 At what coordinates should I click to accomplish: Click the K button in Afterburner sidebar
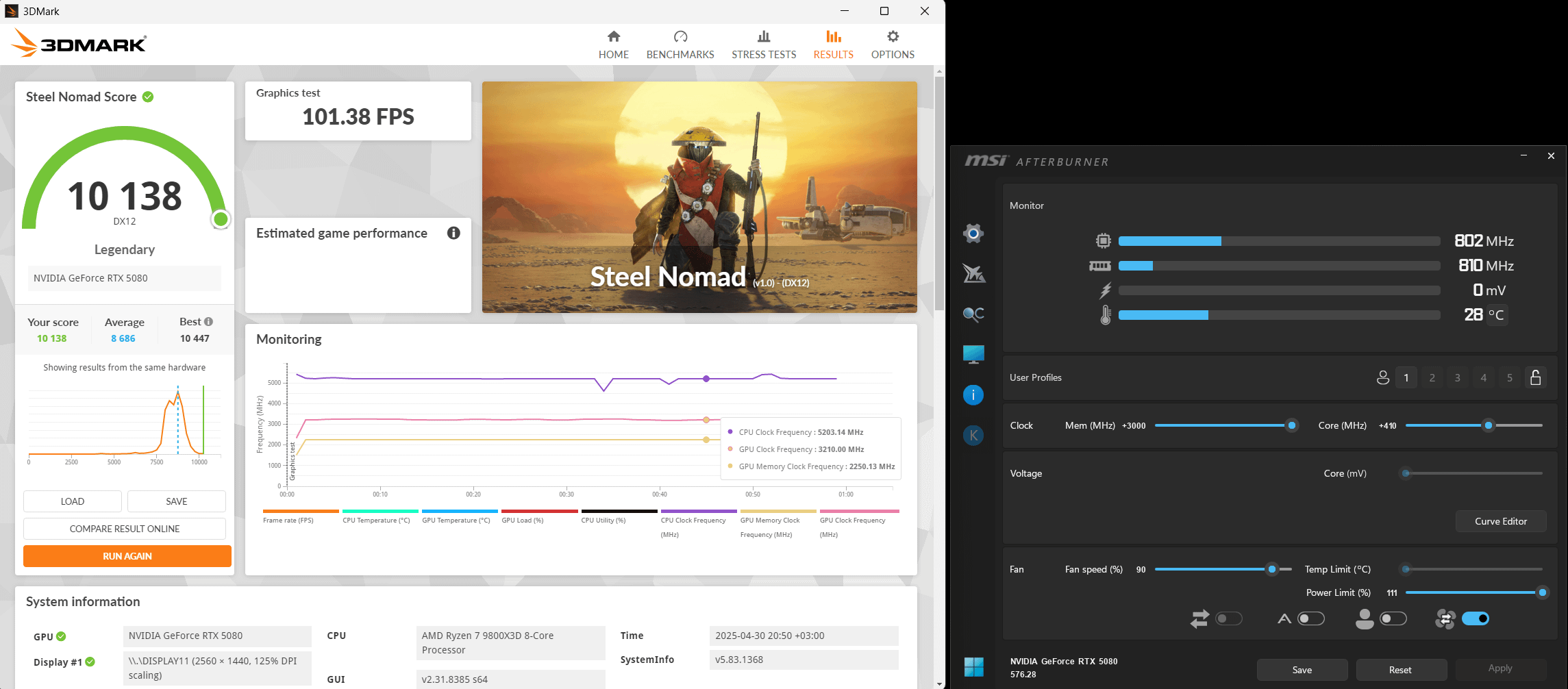point(973,435)
